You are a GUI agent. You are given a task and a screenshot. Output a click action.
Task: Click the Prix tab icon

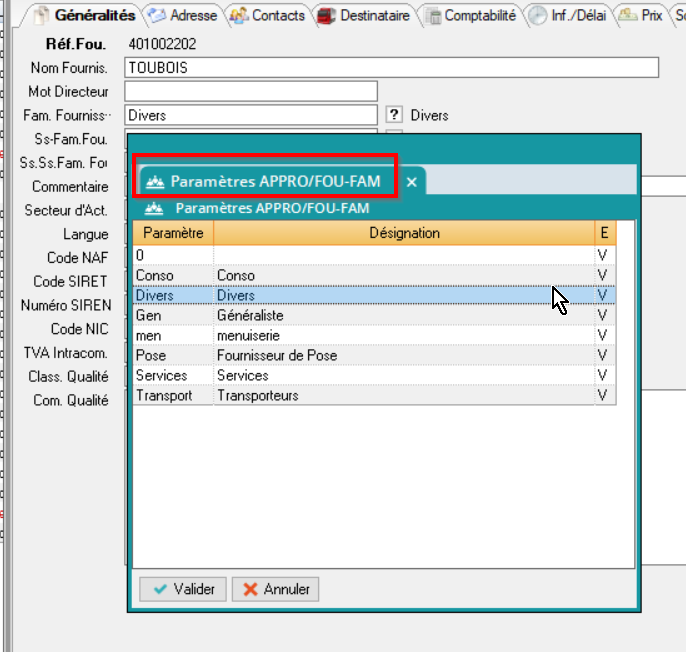(x=628, y=16)
